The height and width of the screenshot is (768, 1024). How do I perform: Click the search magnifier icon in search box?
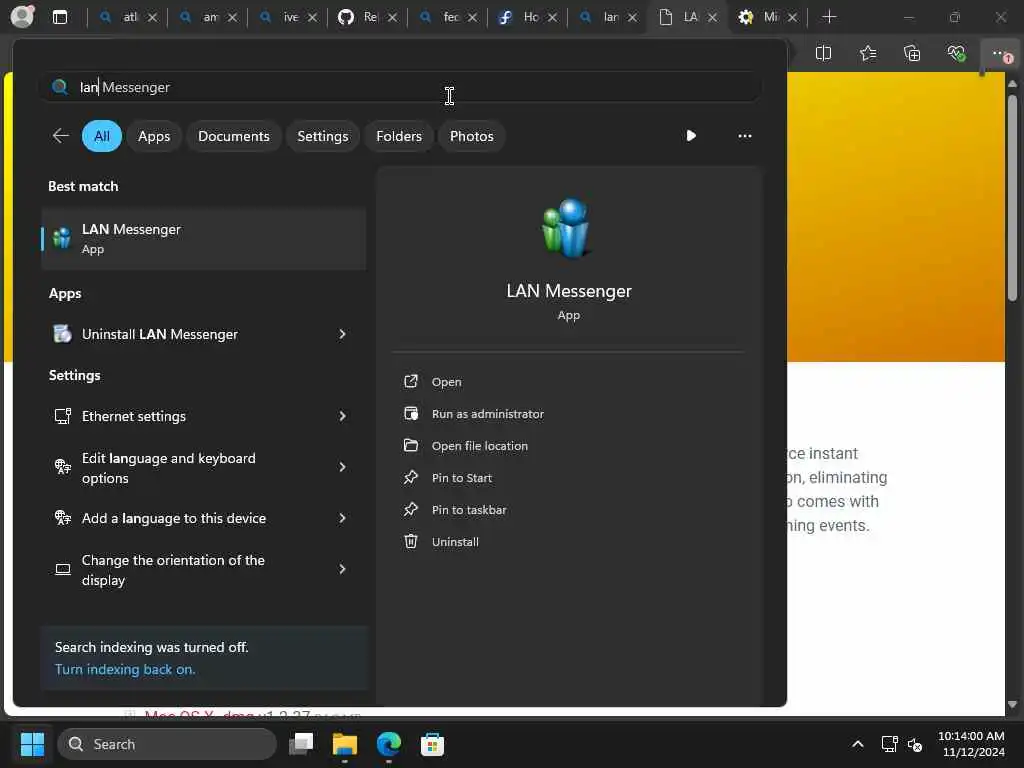pyautogui.click(x=60, y=87)
